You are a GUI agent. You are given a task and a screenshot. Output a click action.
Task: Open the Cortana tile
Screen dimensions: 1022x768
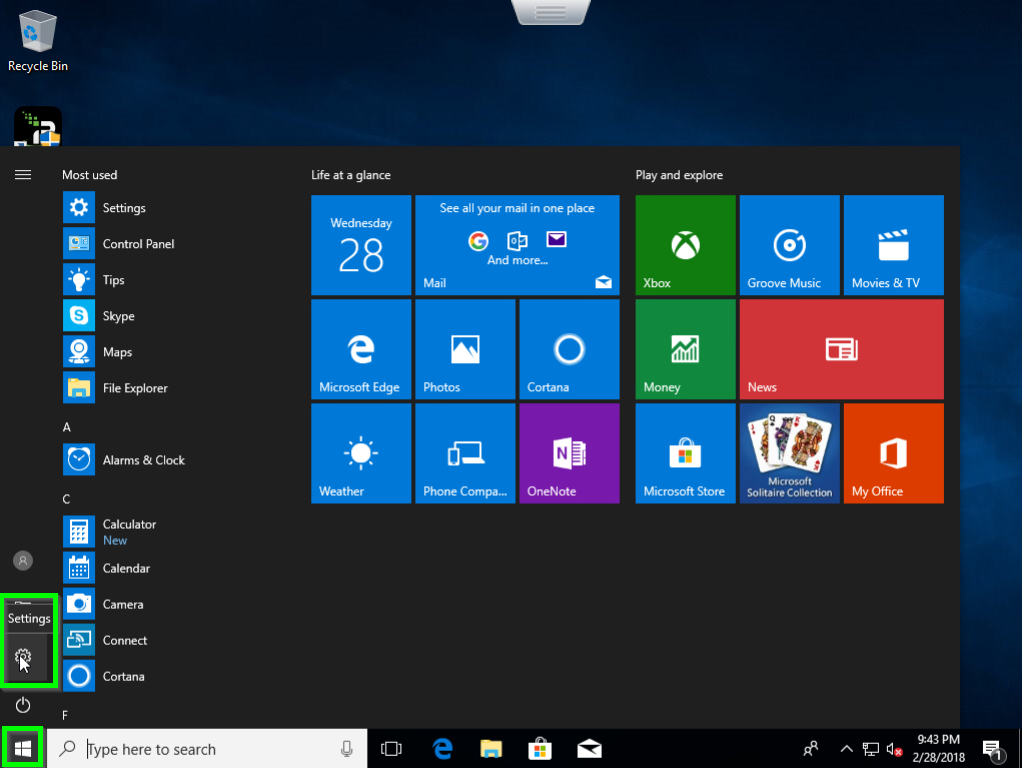tap(570, 349)
